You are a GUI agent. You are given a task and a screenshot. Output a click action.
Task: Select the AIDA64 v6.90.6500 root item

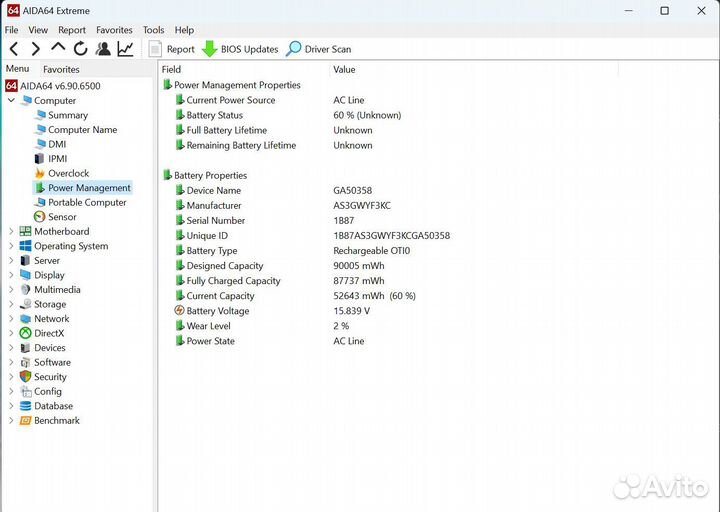tap(53, 86)
